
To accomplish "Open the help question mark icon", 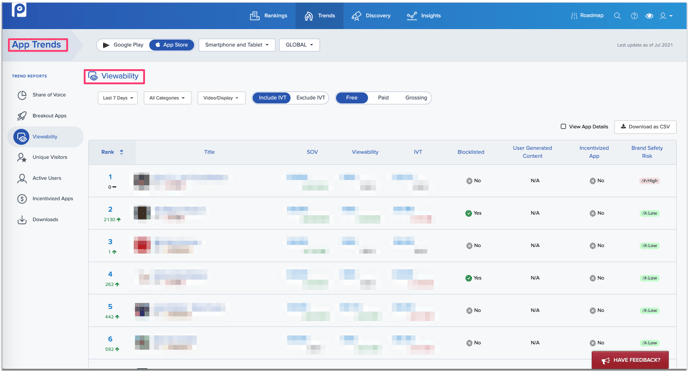I will tap(634, 16).
